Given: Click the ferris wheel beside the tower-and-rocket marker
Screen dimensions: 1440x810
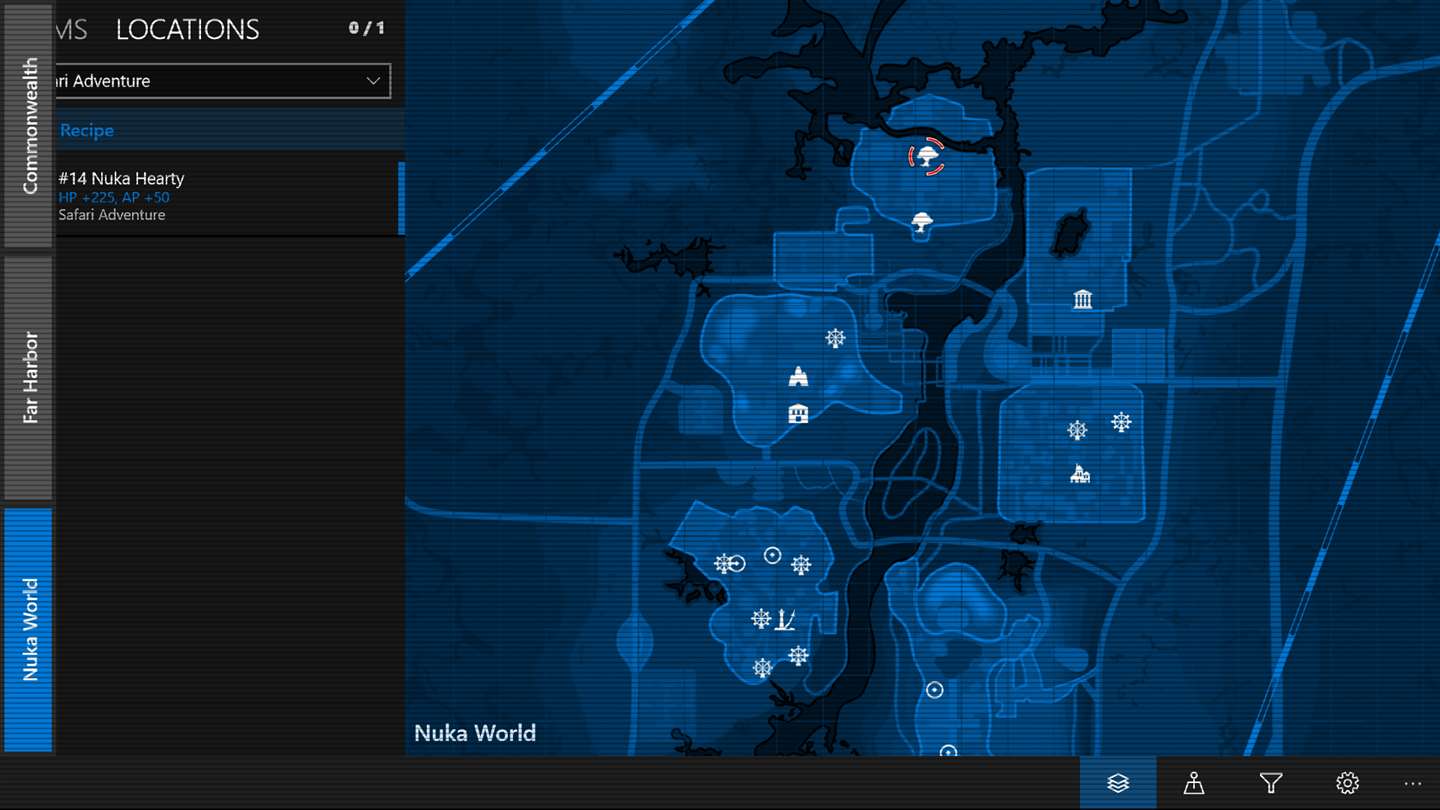Looking at the screenshot, I should click(761, 619).
